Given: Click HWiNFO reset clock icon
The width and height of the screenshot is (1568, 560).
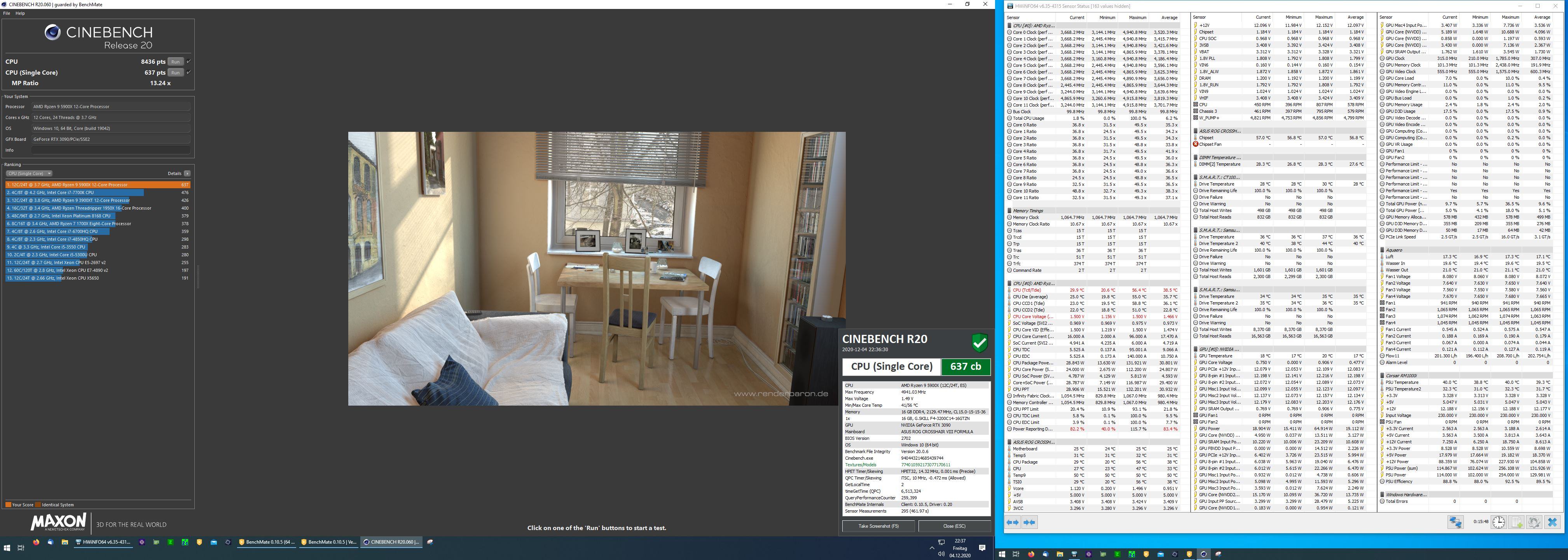Looking at the screenshot, I should (x=1498, y=522).
